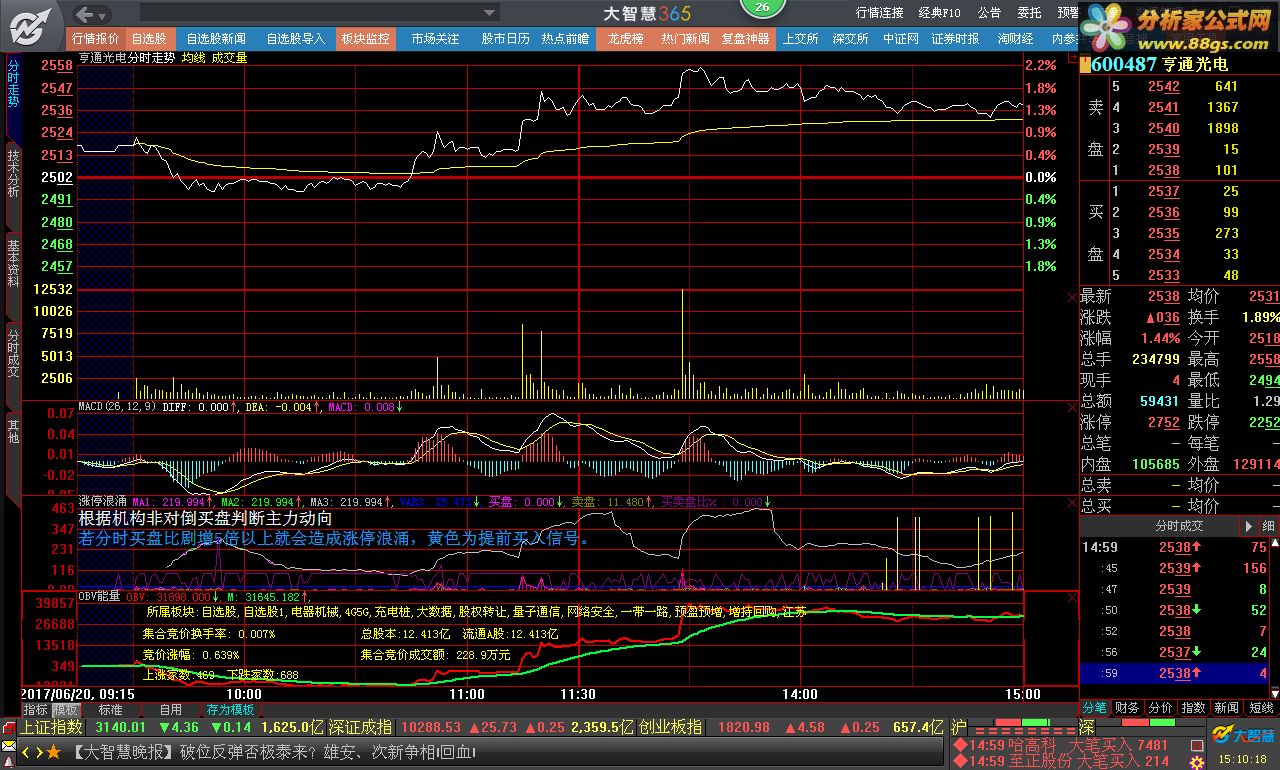Click the 存为模板 button
Image resolution: width=1280 pixels, height=770 pixels.
pyautogui.click(x=230, y=709)
